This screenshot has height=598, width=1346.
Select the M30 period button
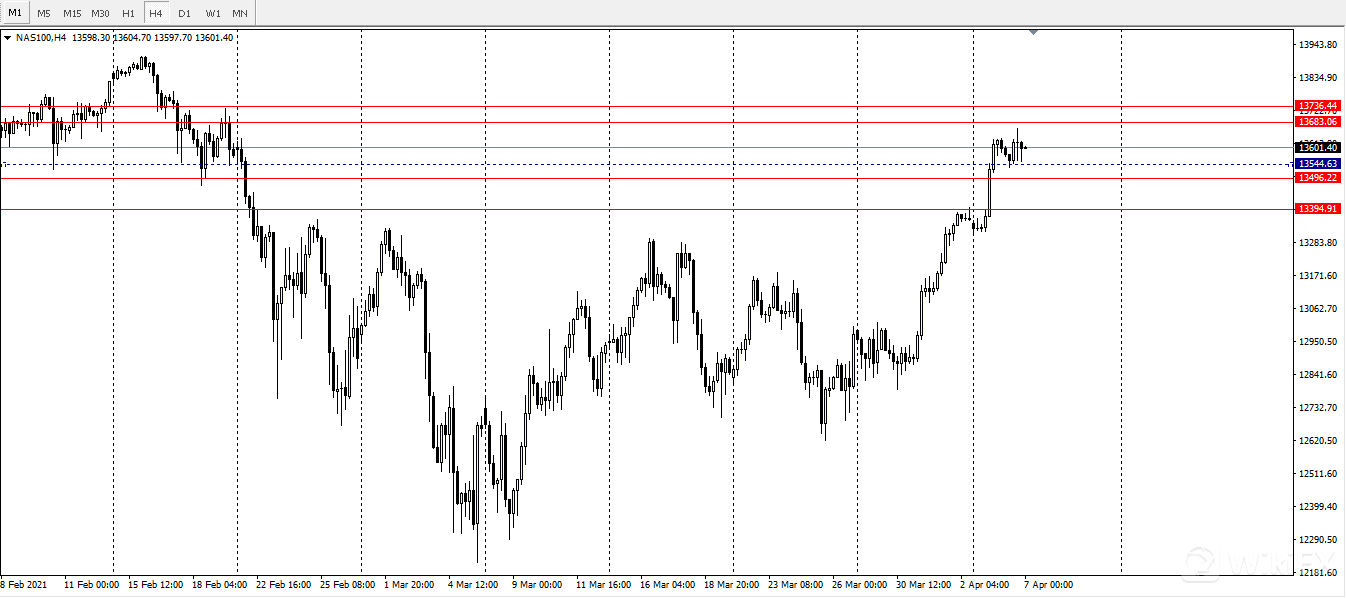point(100,13)
